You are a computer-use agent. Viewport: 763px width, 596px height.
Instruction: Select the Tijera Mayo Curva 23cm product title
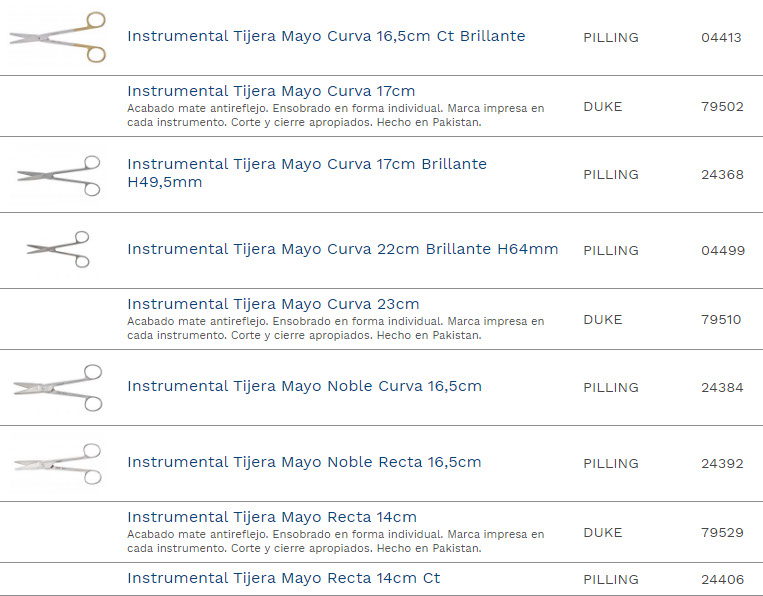pos(273,304)
